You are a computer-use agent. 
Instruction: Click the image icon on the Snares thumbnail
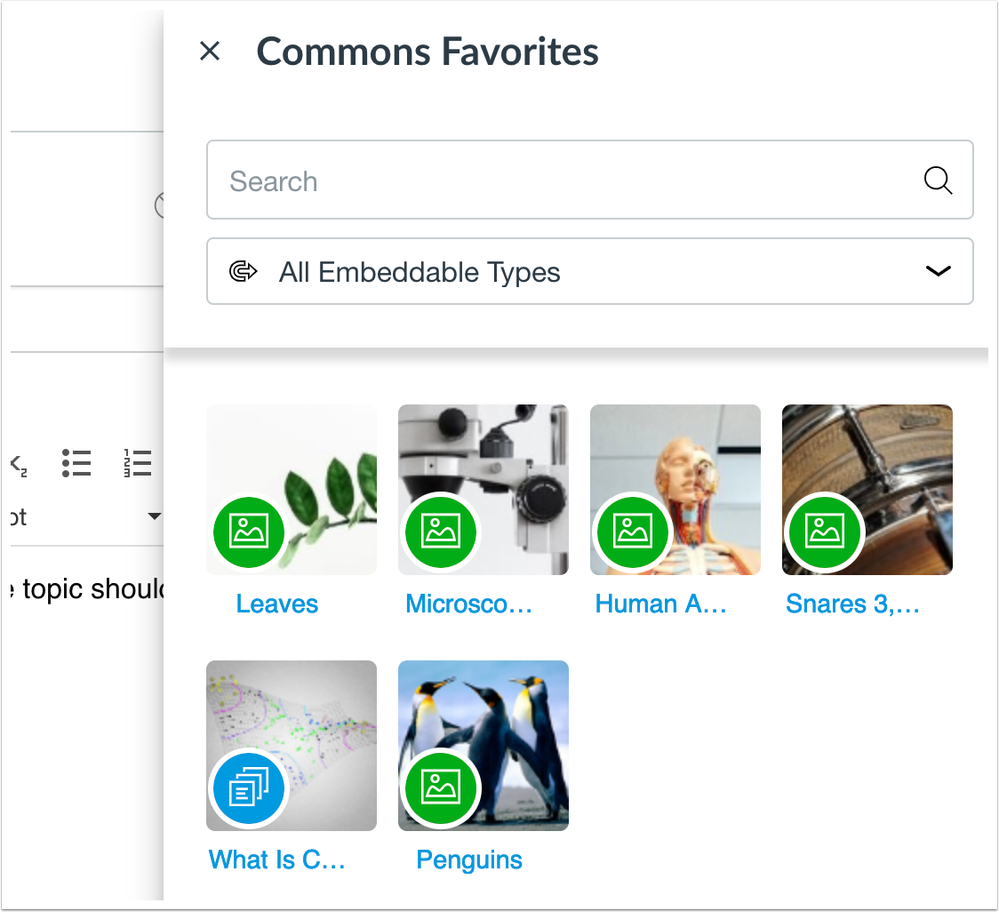click(825, 532)
